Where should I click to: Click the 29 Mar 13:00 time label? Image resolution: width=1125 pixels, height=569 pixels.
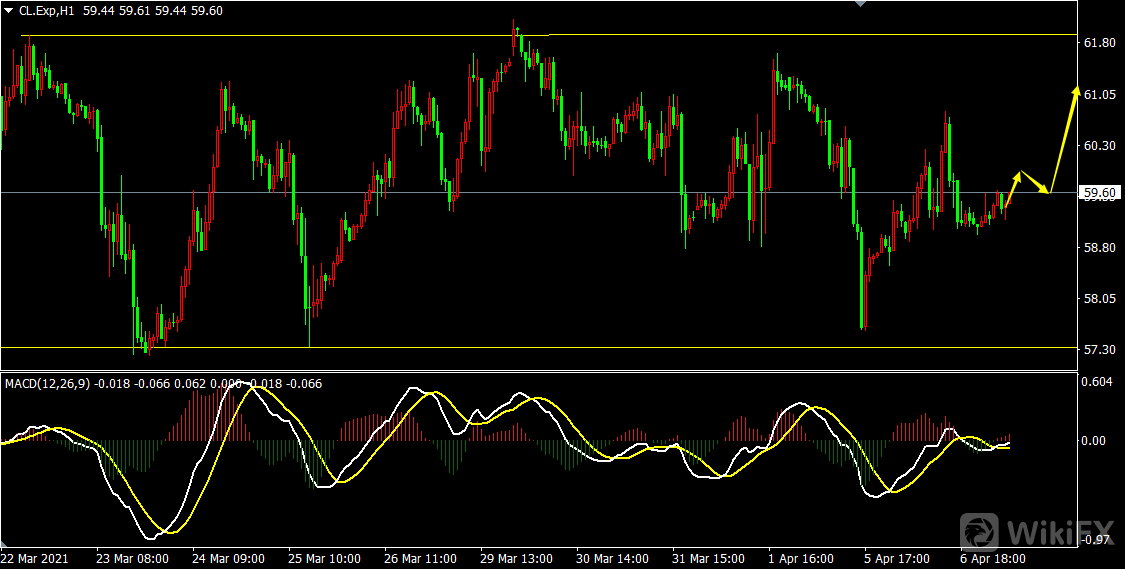(517, 558)
